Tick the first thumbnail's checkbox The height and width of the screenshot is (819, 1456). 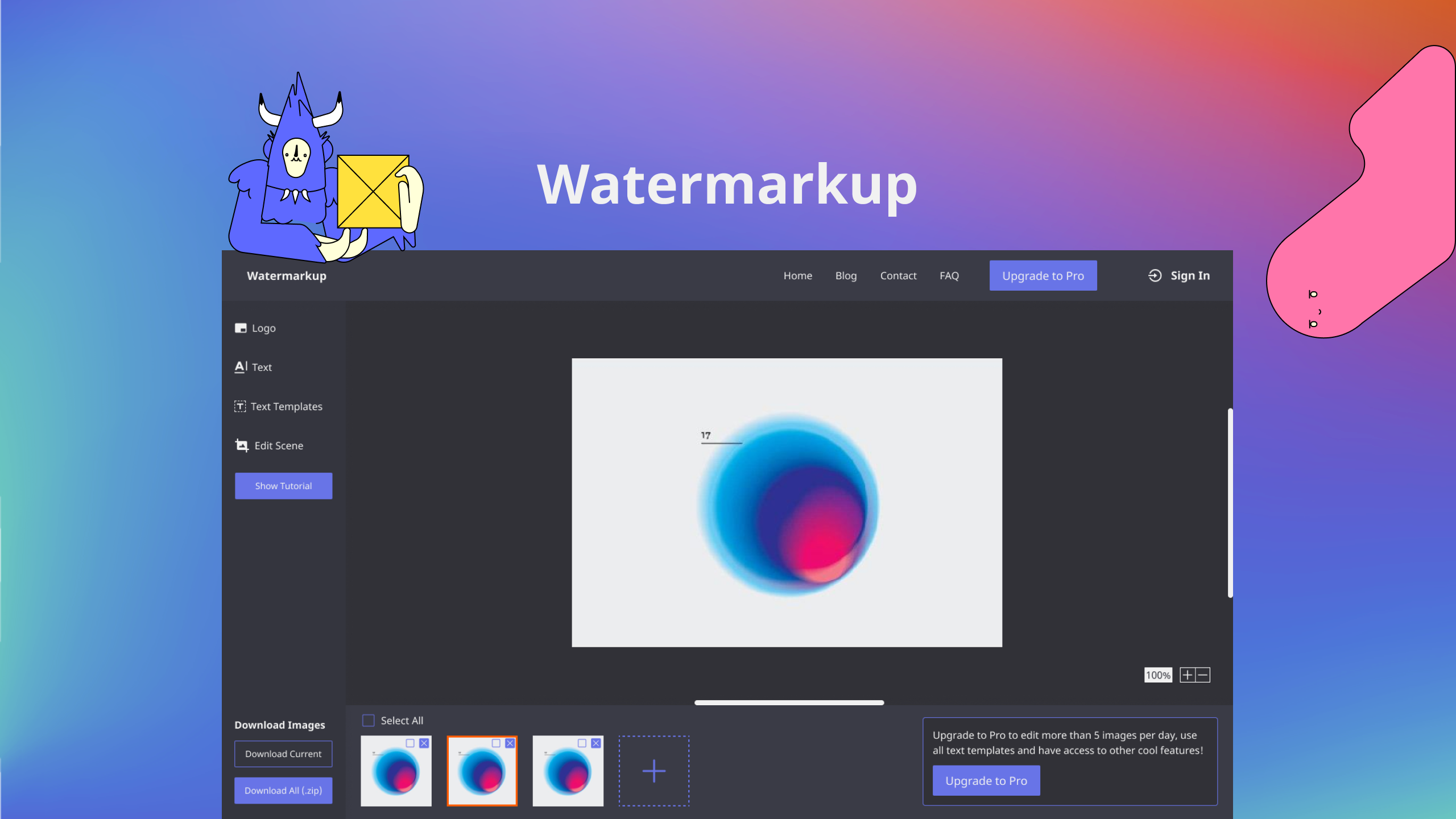pos(409,743)
